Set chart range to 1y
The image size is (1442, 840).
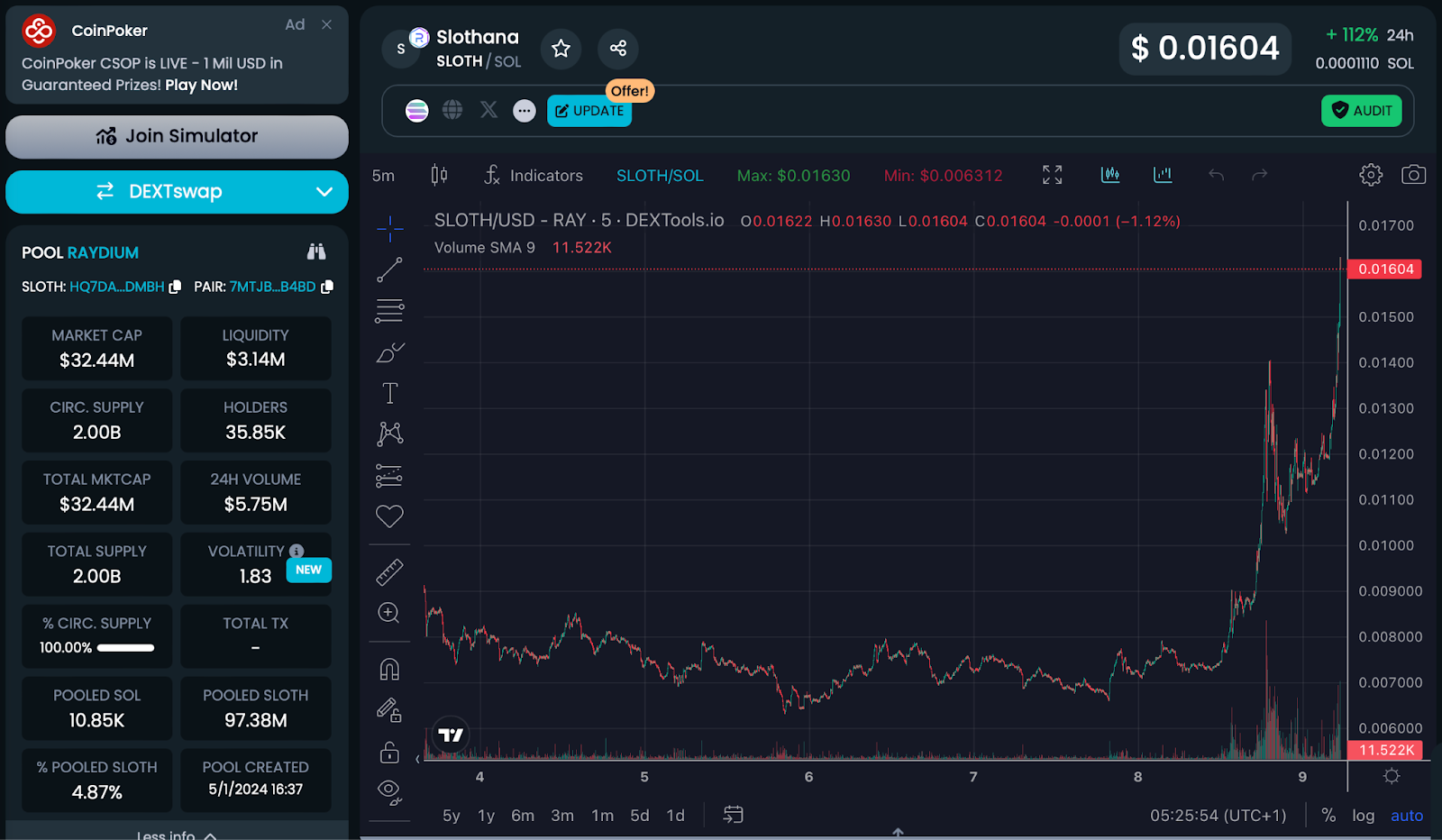pos(487,816)
